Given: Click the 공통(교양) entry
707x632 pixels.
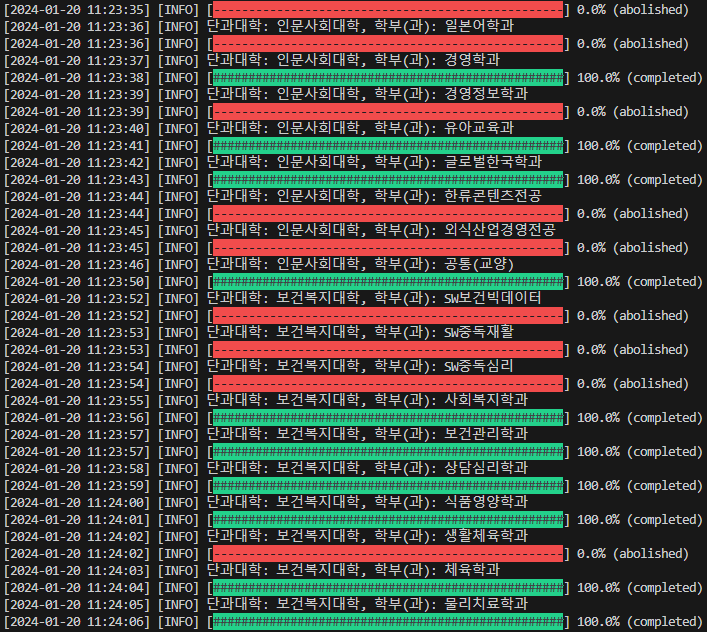Looking at the screenshot, I should [479, 264].
